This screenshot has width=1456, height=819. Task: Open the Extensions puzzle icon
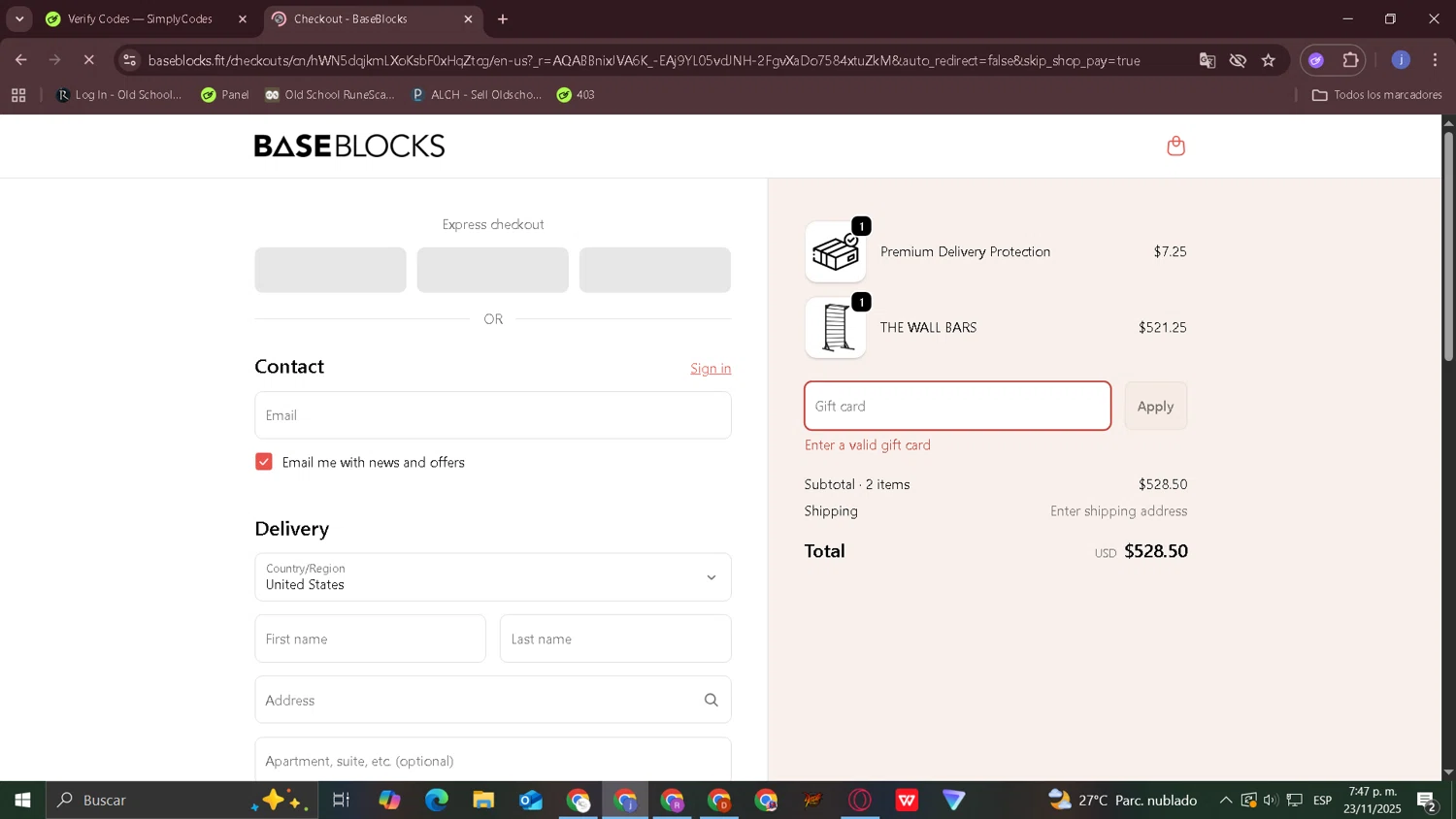click(x=1350, y=60)
